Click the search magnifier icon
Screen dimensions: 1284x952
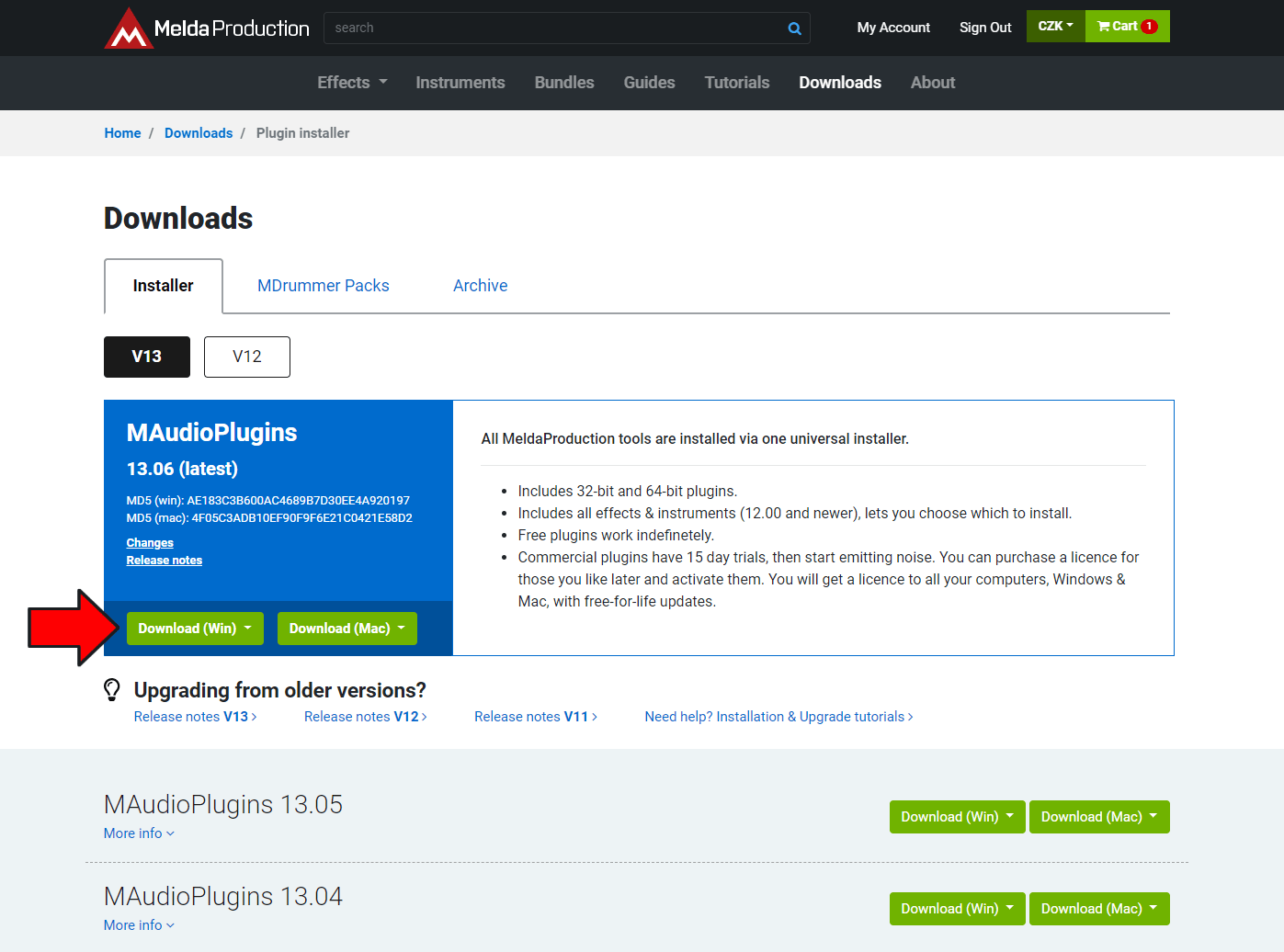794,28
